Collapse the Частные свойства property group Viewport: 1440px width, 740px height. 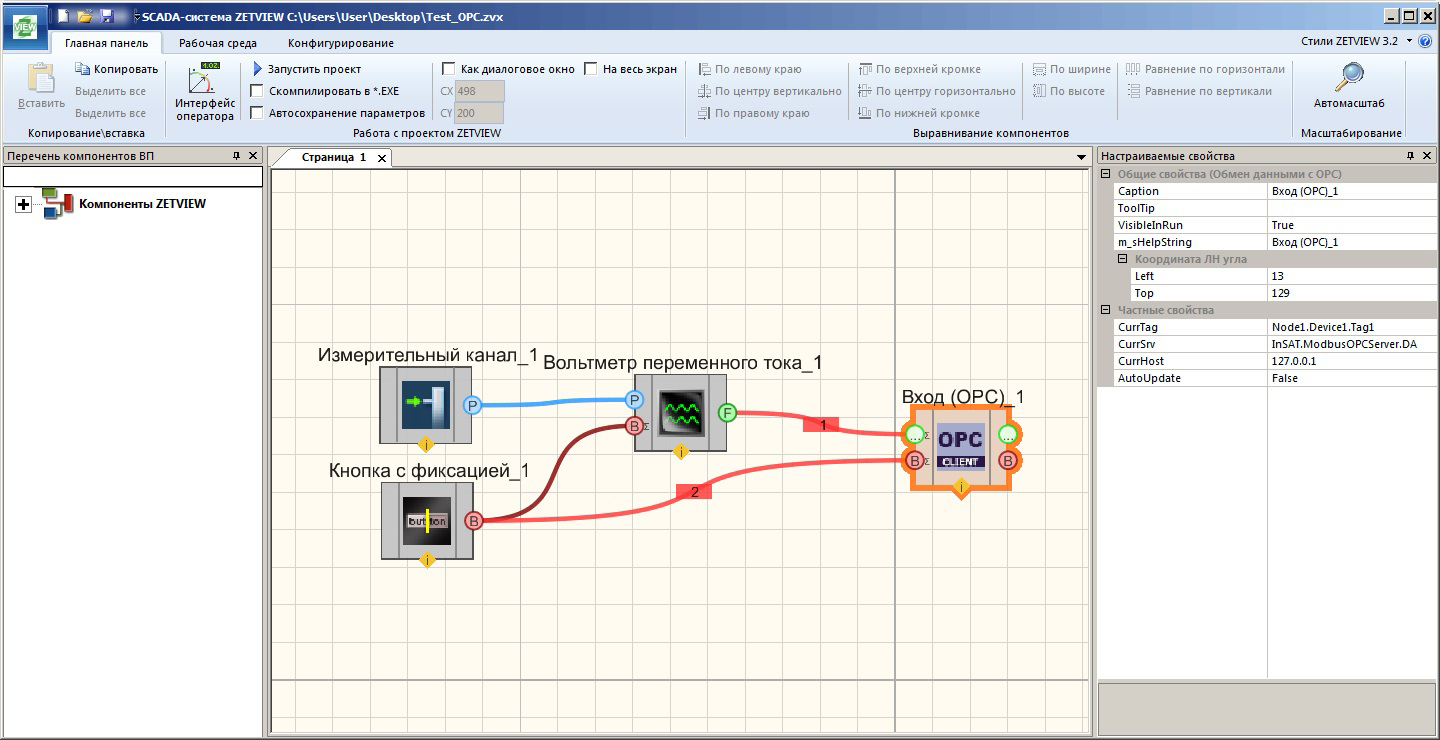tap(1106, 310)
